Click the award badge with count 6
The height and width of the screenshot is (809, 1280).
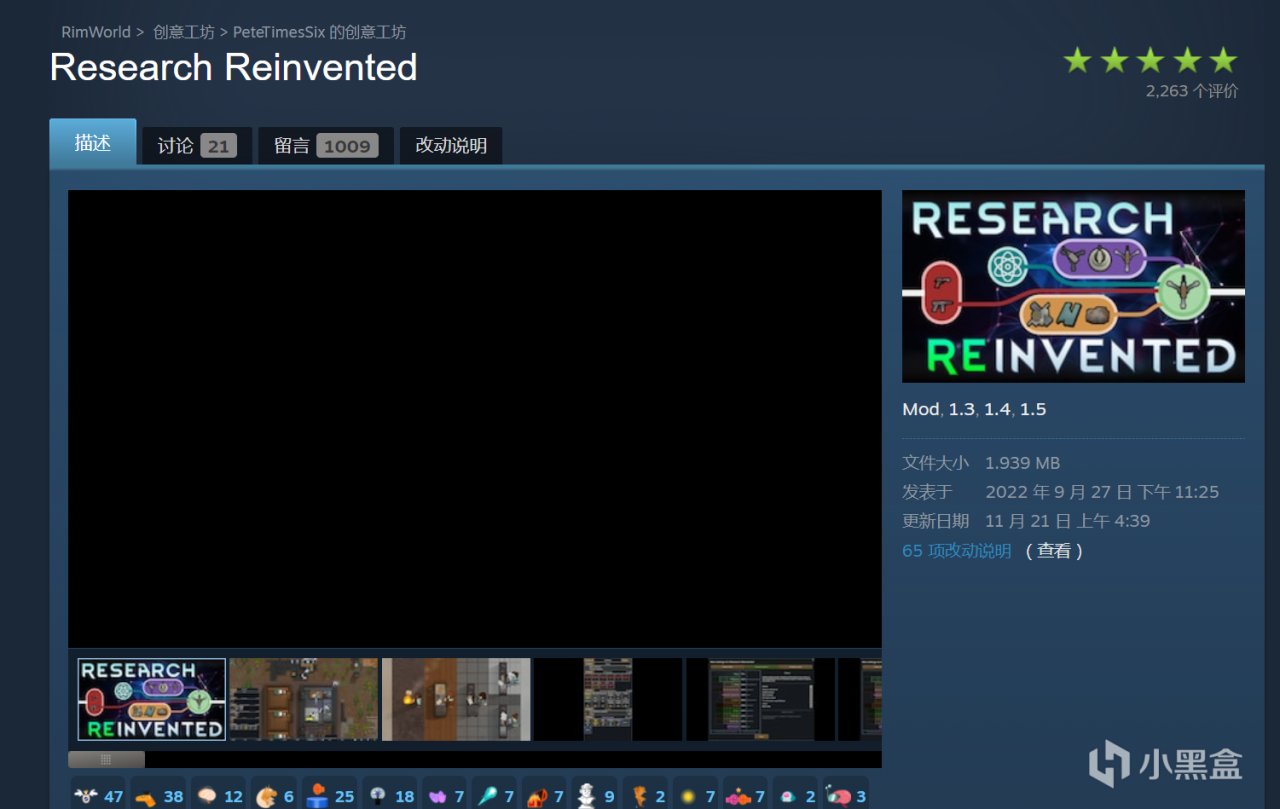274,794
